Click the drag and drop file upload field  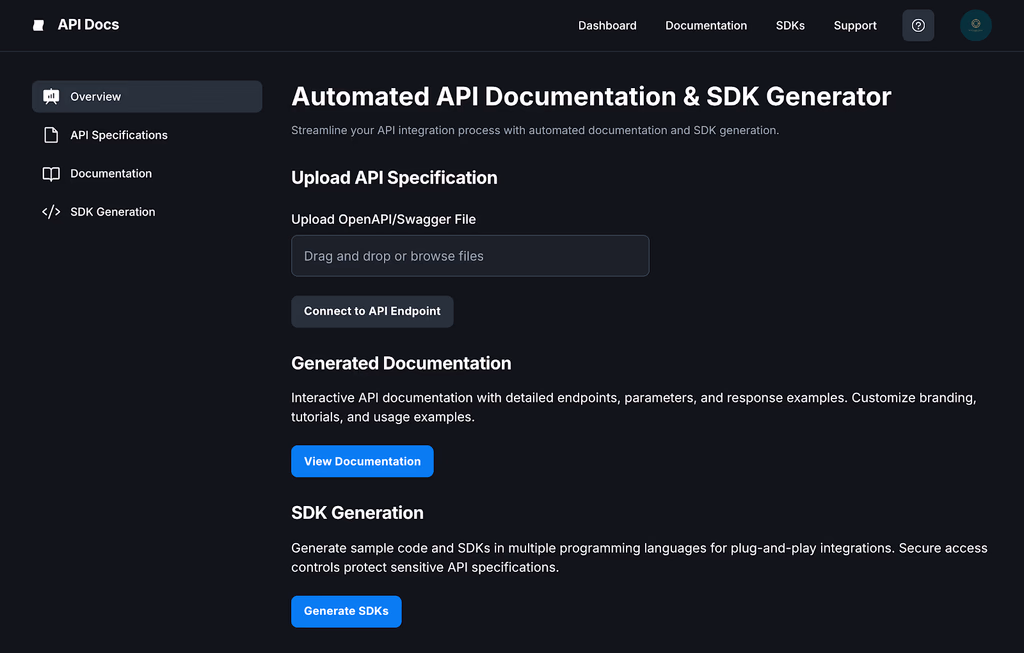[x=470, y=256]
